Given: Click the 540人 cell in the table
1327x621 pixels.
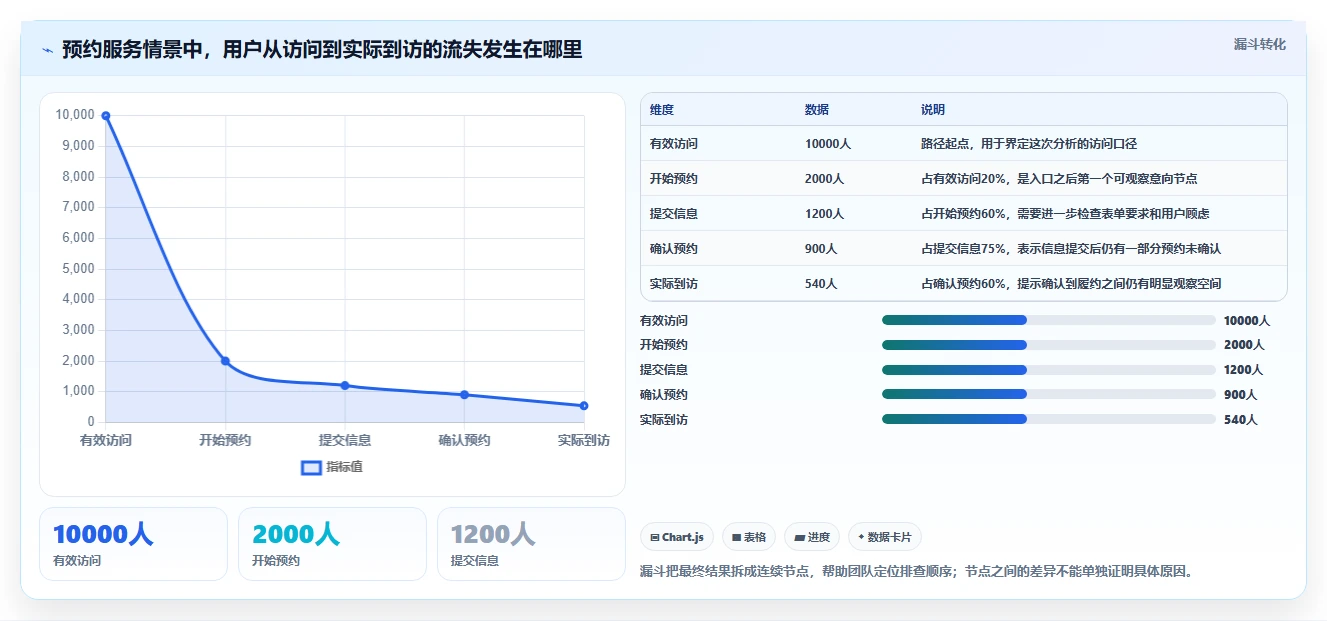Looking at the screenshot, I should click(821, 284).
